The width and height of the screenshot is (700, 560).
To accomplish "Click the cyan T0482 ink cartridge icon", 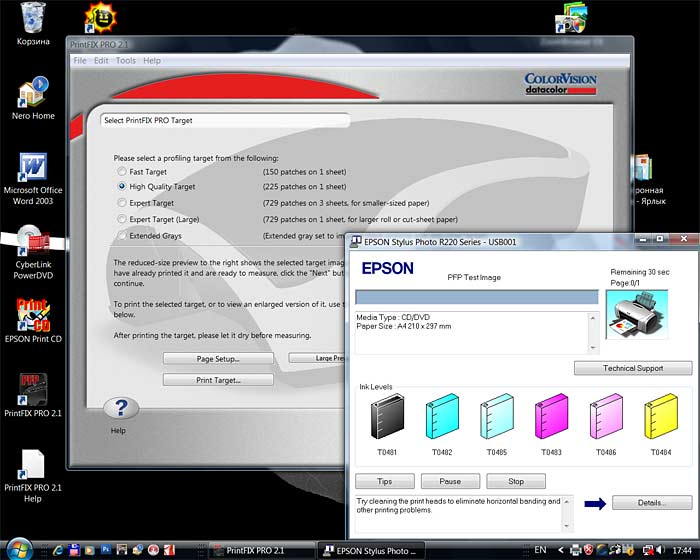I will tap(442, 416).
